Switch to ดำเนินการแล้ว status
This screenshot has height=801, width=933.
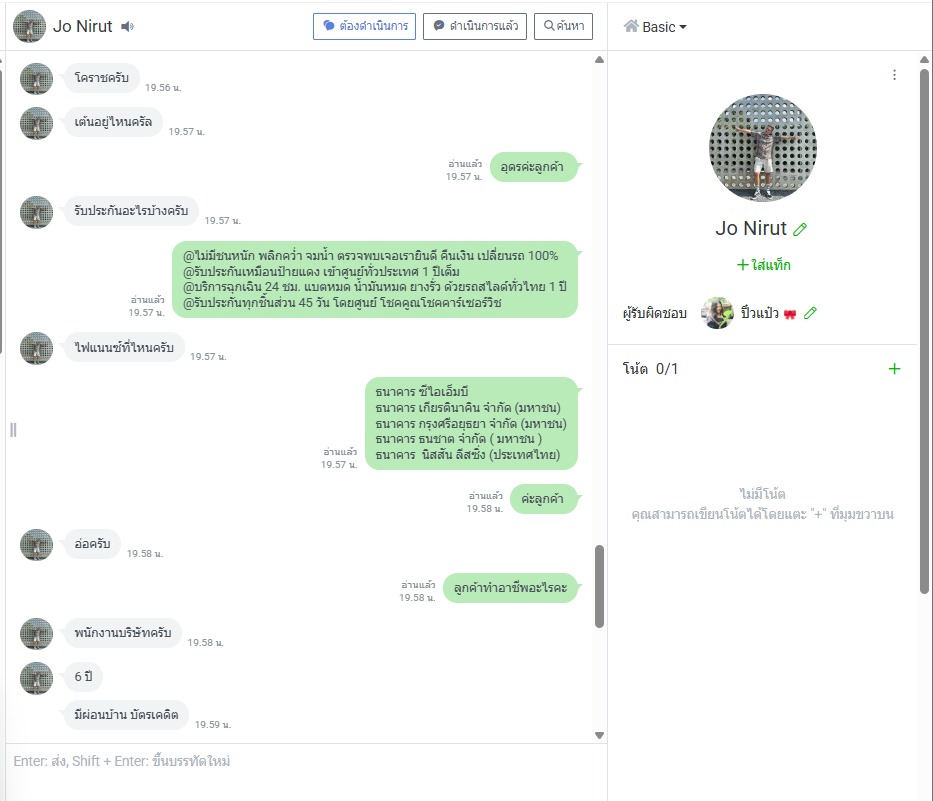pos(475,26)
